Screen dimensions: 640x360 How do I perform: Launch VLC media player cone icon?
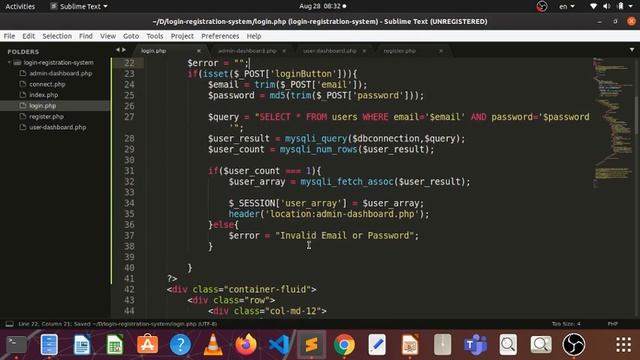[213, 345]
